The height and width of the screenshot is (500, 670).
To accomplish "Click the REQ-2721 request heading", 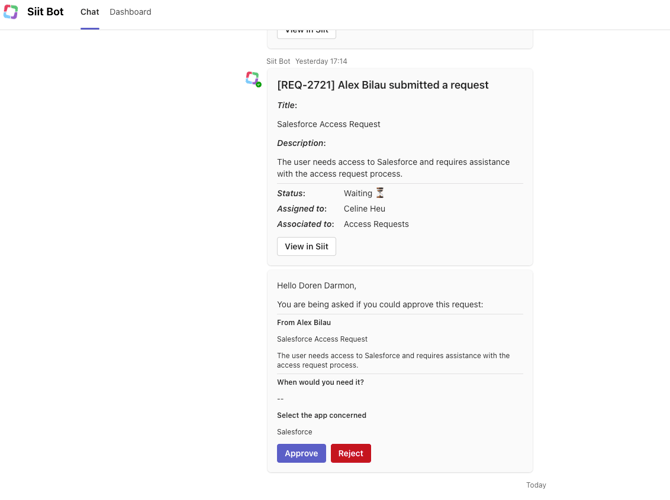I will 382,85.
